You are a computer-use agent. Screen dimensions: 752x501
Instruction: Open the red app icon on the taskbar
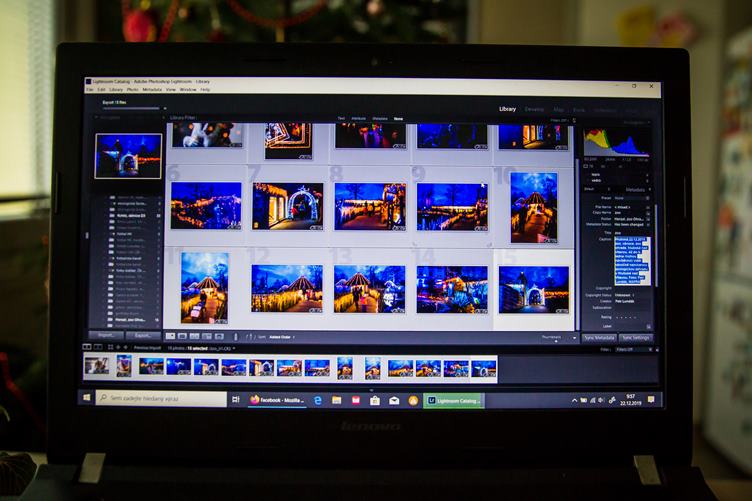[x=356, y=400]
